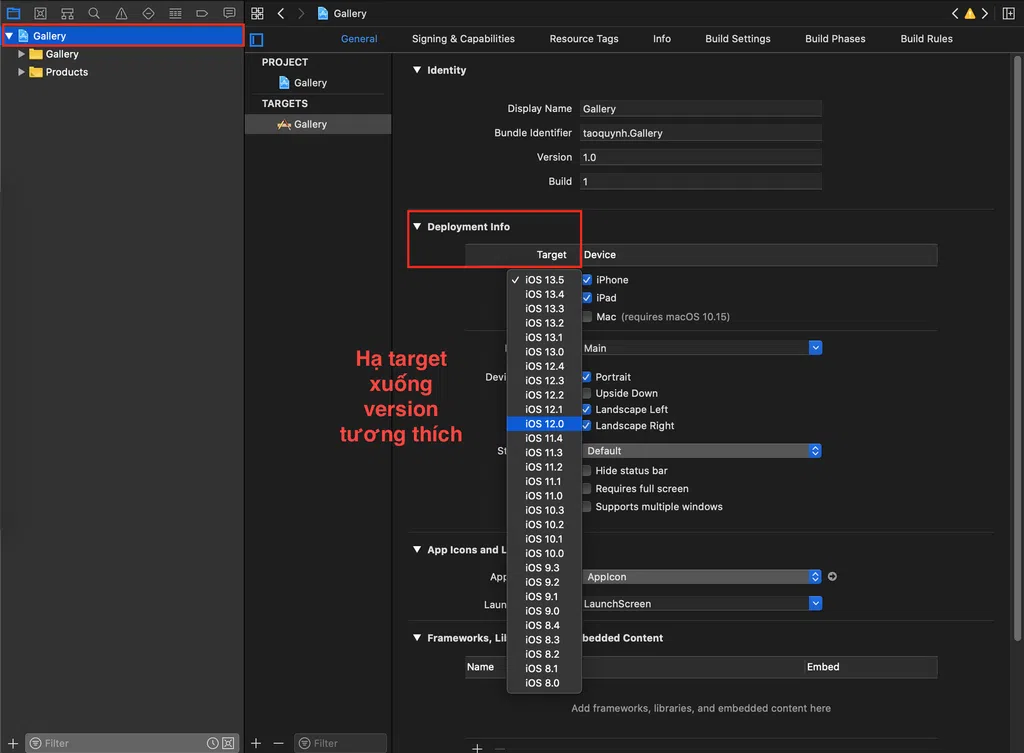This screenshot has width=1024, height=753.
Task: Collapse the Gallery project root
Action: (9, 36)
